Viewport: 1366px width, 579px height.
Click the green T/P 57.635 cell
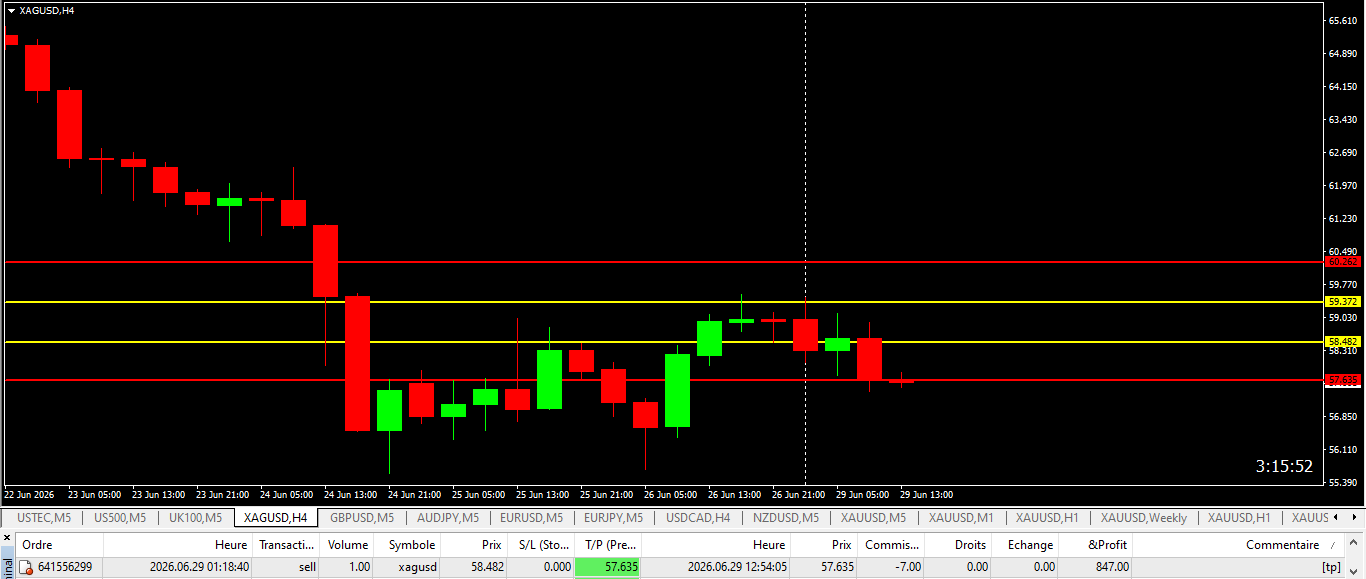pos(607,567)
